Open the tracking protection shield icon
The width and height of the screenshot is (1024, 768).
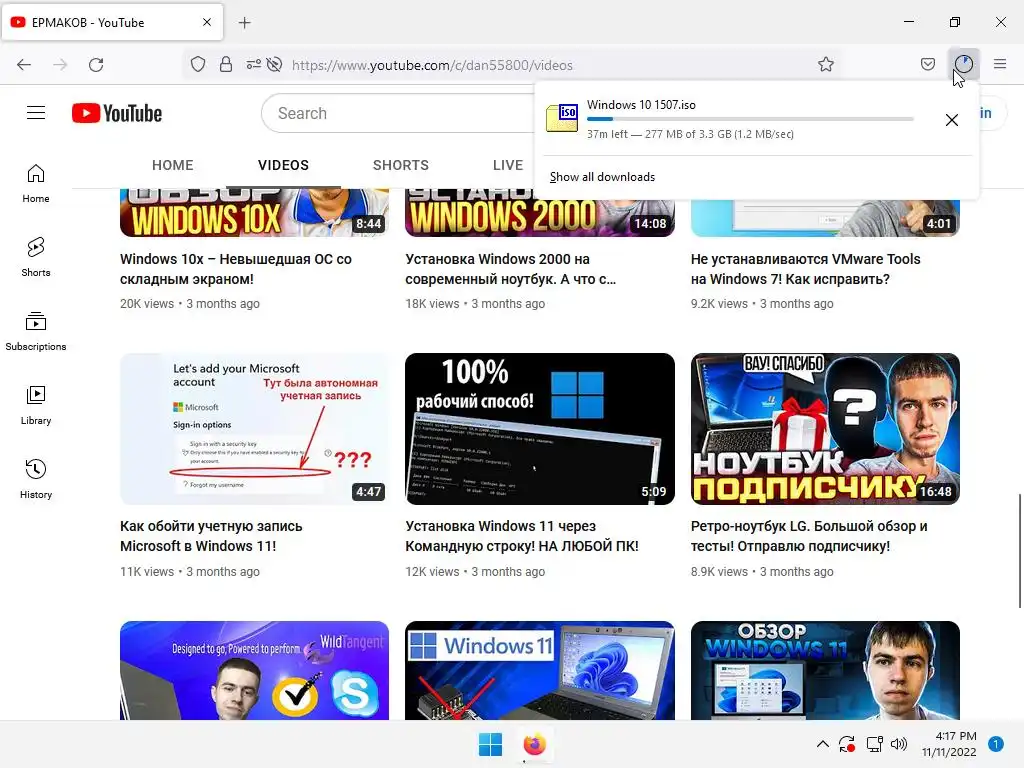[x=198, y=65]
